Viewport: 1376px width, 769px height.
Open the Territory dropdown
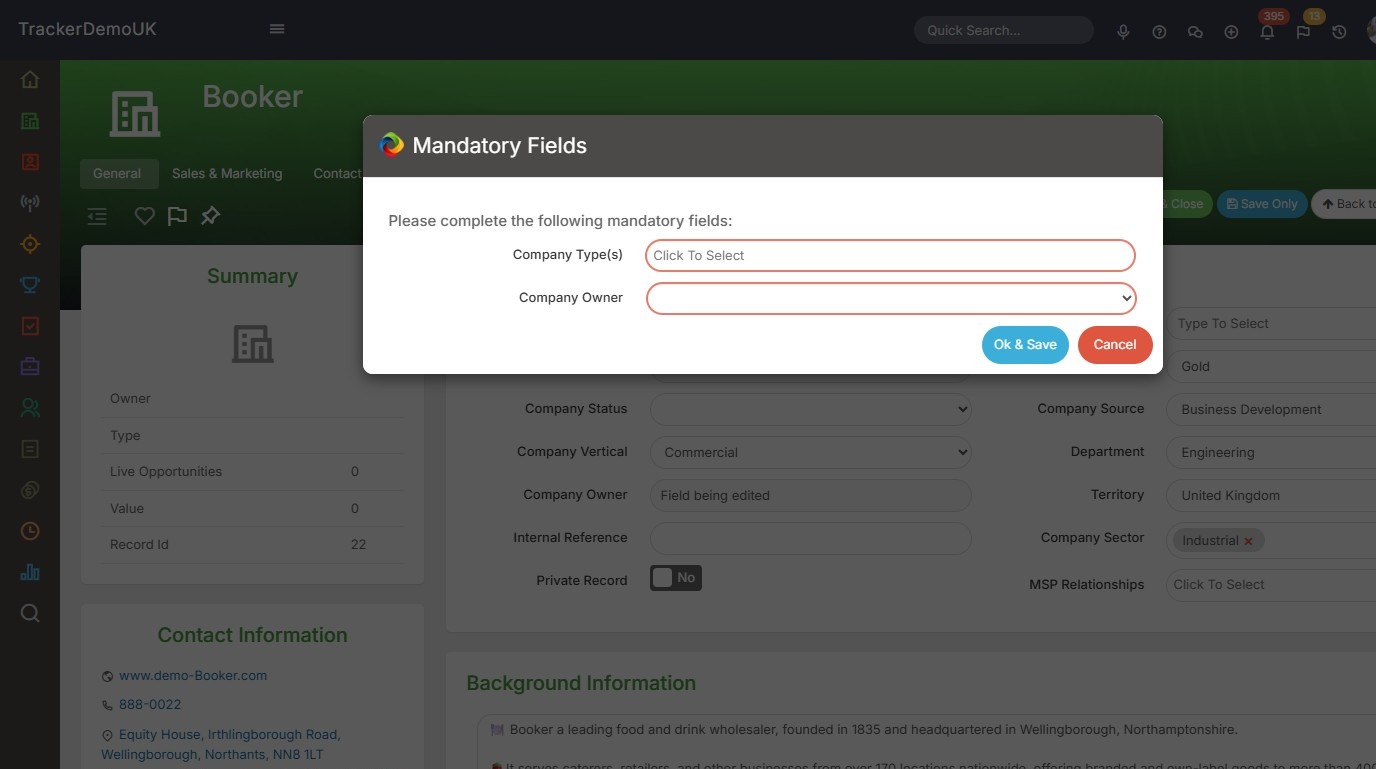tap(1271, 495)
